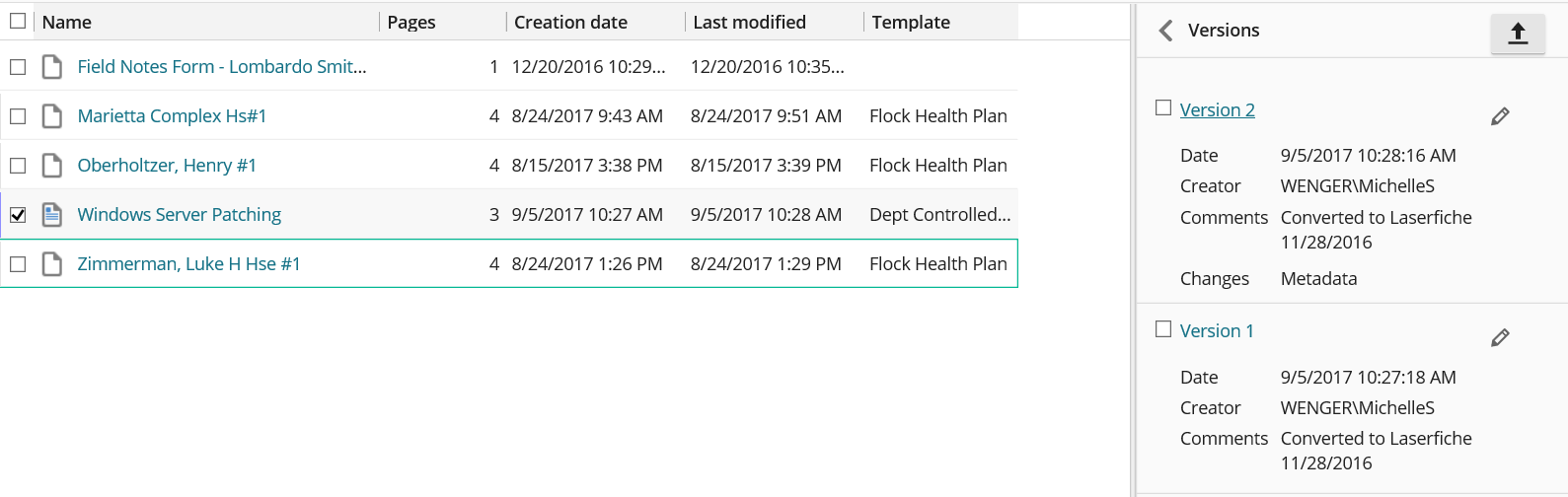Viewport: 1568px width, 497px height.
Task: Open the Version 1 link
Action: [x=1217, y=331]
